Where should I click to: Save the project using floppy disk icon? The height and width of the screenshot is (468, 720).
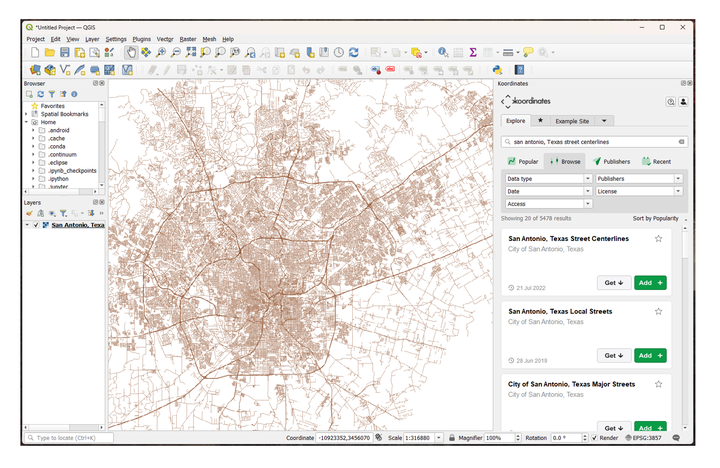65,52
